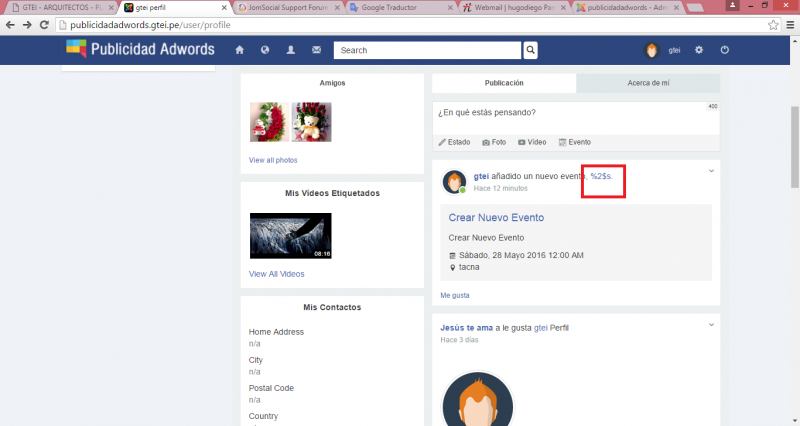This screenshot has height=426, width=800.
Task: Click the Publicidad Adwords logo
Action: 140,49
